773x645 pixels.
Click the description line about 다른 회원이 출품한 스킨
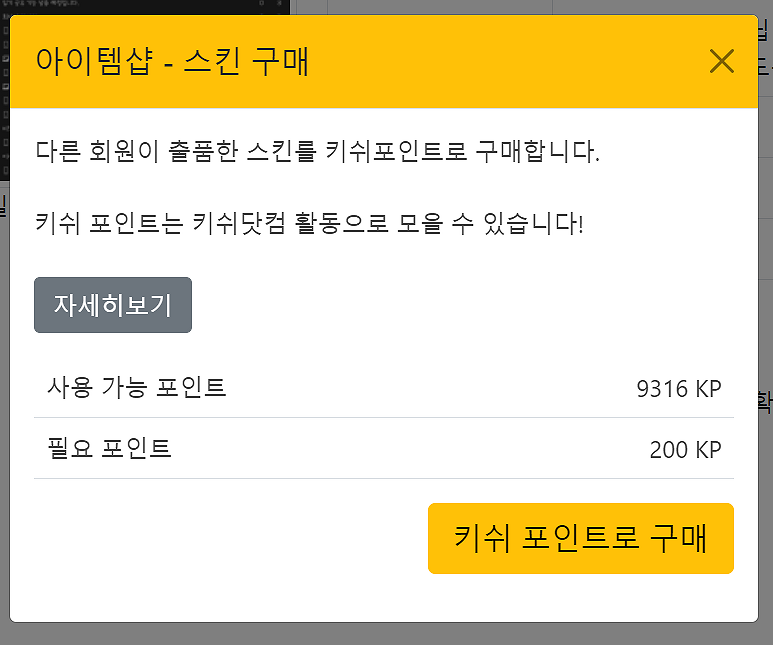317,153
